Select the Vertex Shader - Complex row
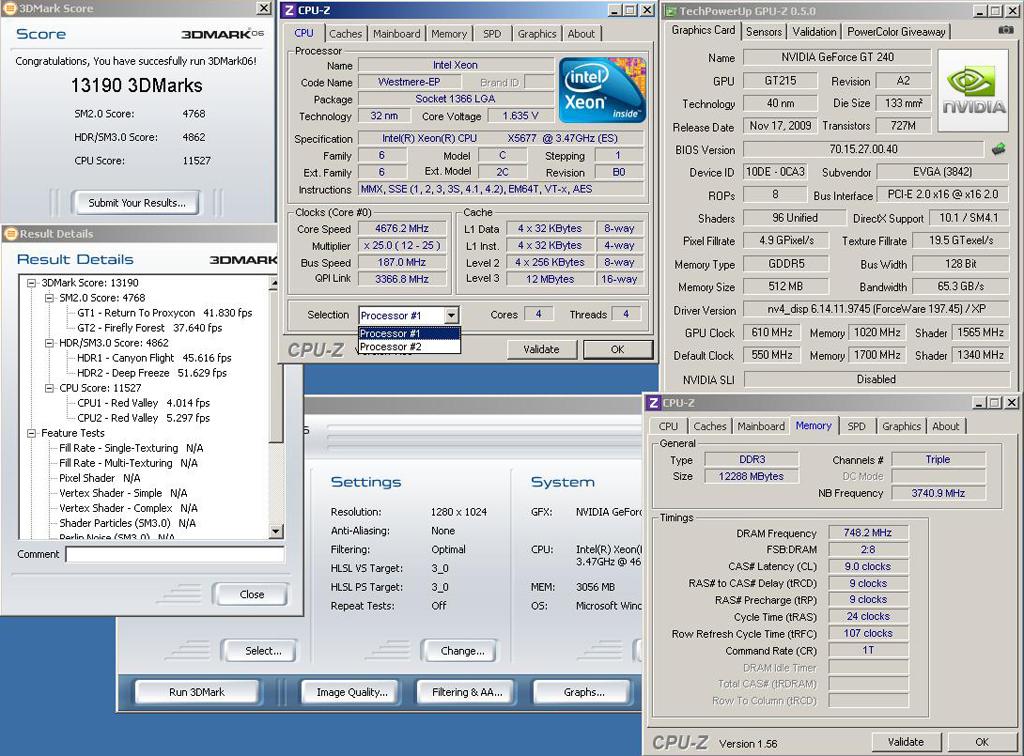1024x756 pixels. click(x=129, y=508)
